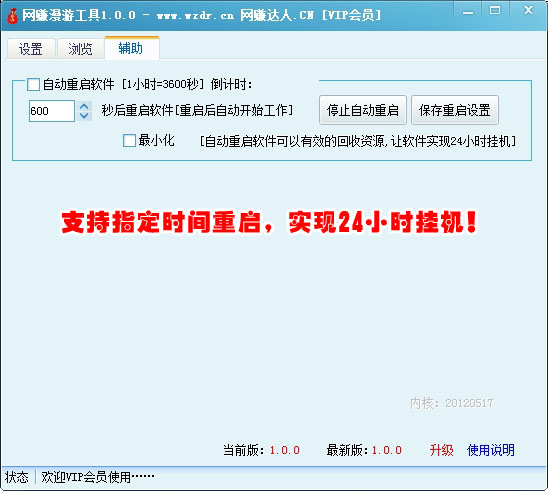548x491 pixels.
Task: Tick the 最小化 checkbox
Action: coord(129,140)
